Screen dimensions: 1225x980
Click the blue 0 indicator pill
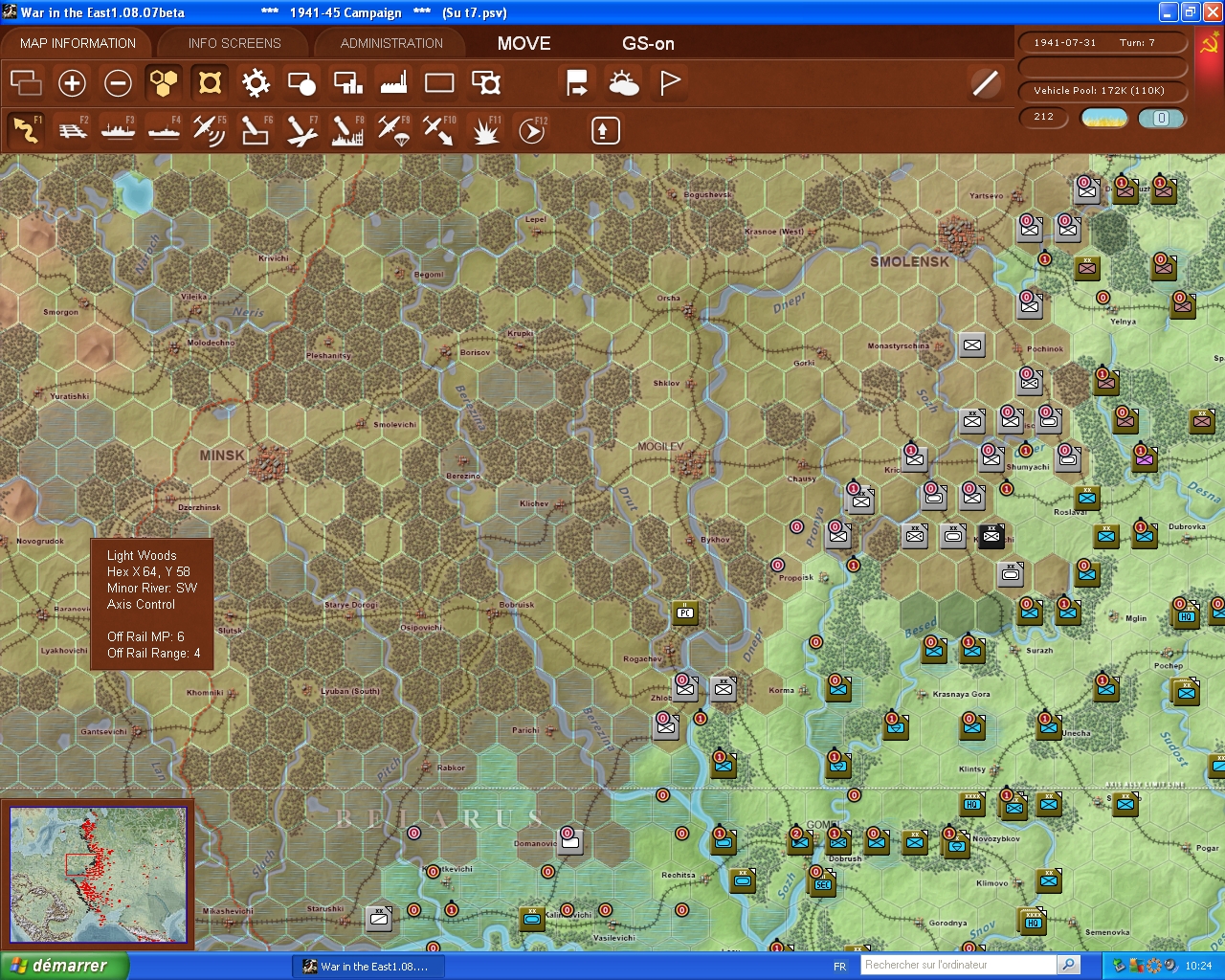1162,118
